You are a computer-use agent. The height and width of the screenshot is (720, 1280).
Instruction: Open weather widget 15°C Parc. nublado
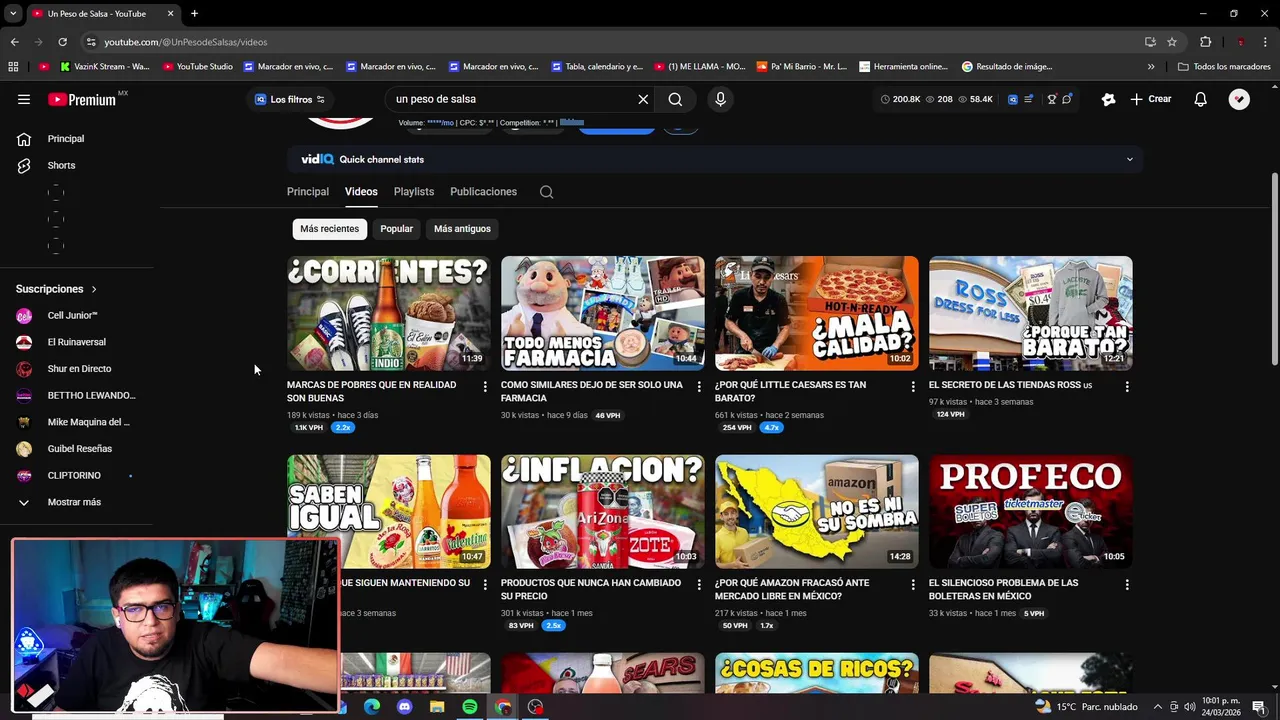(1087, 707)
